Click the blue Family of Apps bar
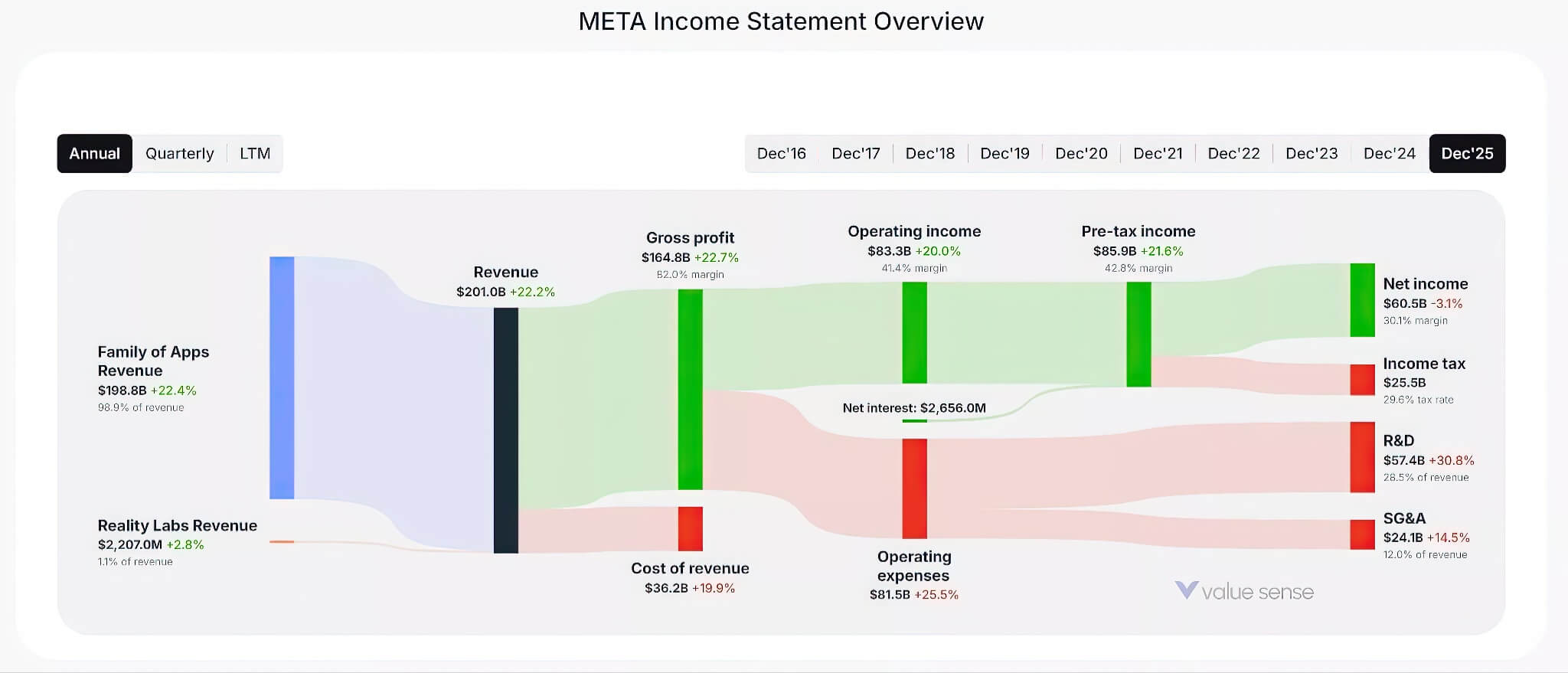Image resolution: width=1568 pixels, height=673 pixels. coord(282,377)
